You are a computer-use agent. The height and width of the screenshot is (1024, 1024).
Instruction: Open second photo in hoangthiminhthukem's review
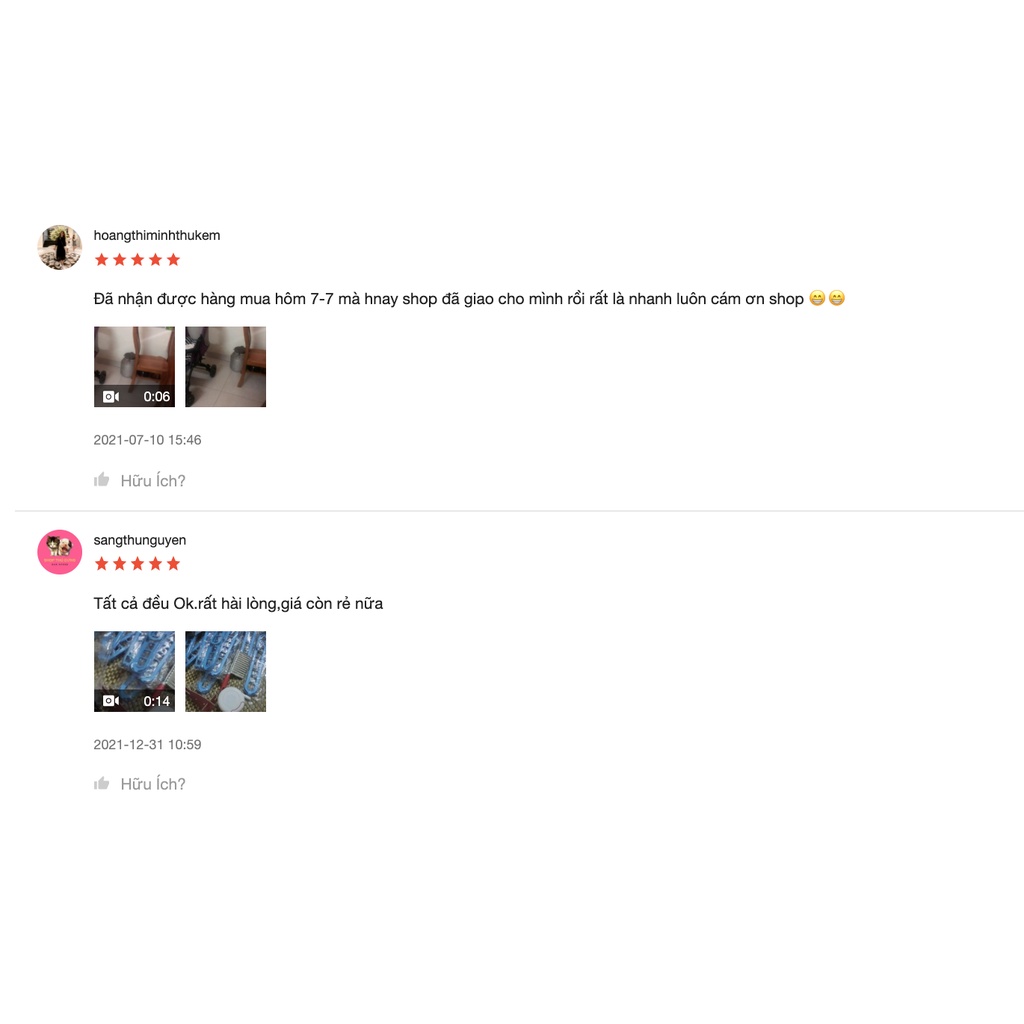(x=225, y=366)
